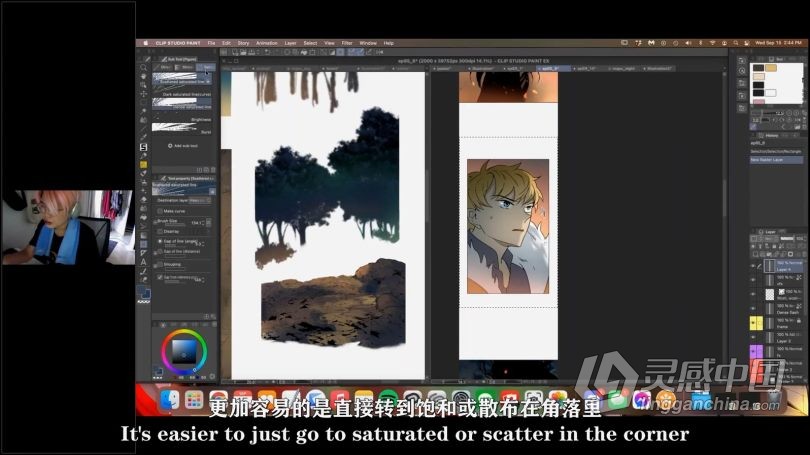Adjust the Brush Size slider
The width and height of the screenshot is (810, 455).
coord(175,225)
